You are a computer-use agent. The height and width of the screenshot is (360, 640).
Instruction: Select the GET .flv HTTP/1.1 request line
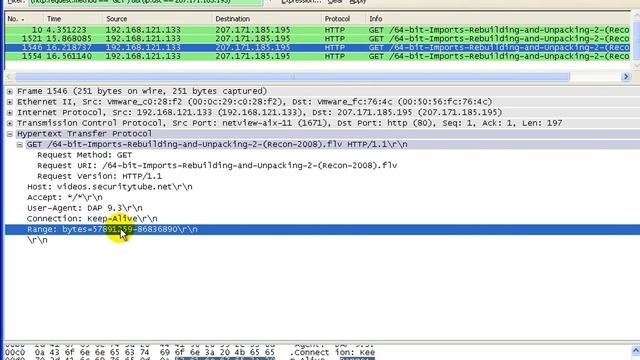click(x=217, y=144)
